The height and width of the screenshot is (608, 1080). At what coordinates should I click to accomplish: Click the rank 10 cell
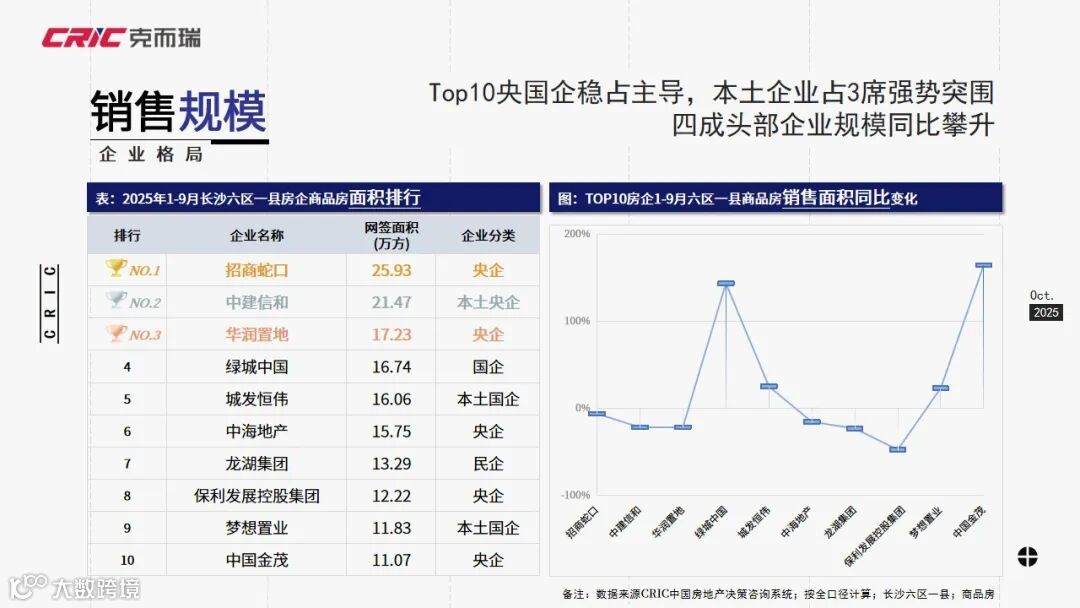click(x=127, y=560)
